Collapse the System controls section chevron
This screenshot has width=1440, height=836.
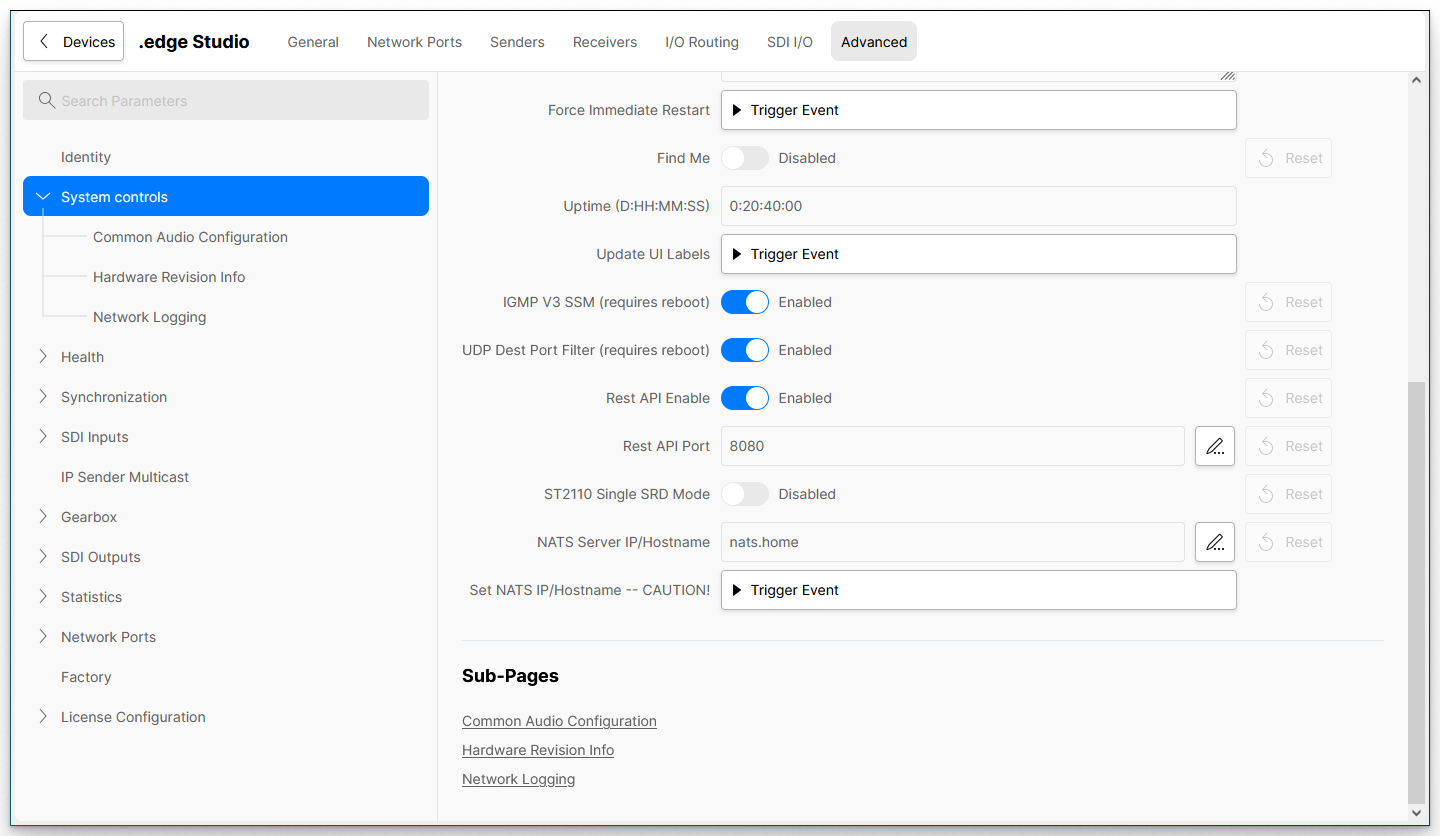pyautogui.click(x=43, y=197)
